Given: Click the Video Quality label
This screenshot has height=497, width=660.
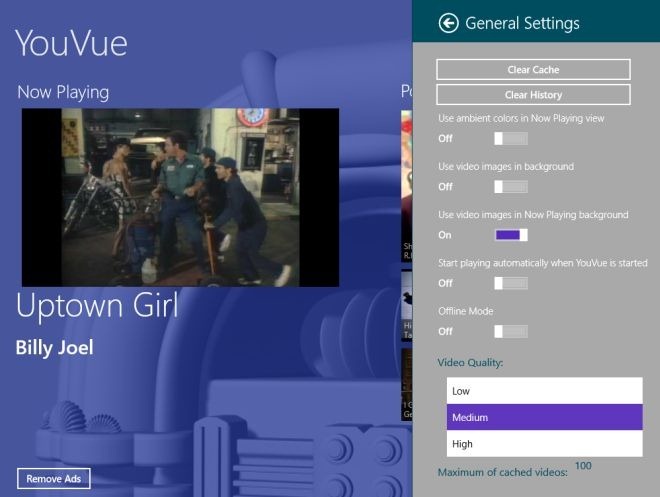Looking at the screenshot, I should point(470,362).
